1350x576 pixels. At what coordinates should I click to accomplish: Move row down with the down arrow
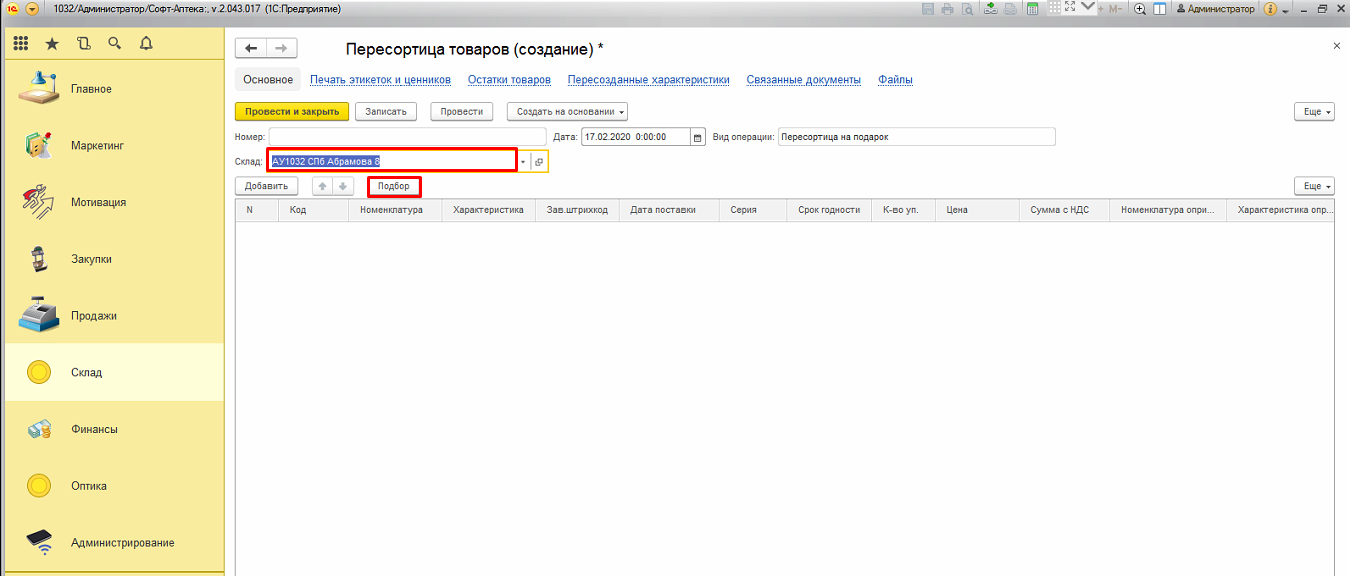coord(343,186)
